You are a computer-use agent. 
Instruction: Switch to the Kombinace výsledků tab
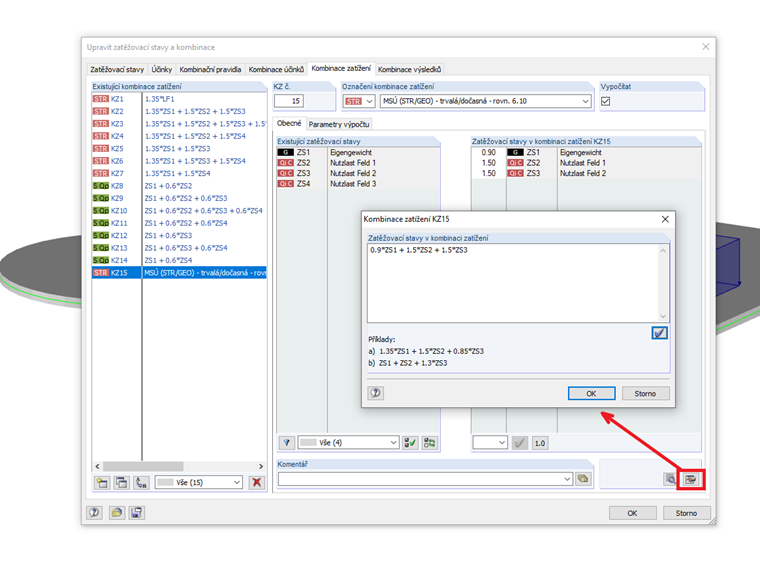(409, 69)
